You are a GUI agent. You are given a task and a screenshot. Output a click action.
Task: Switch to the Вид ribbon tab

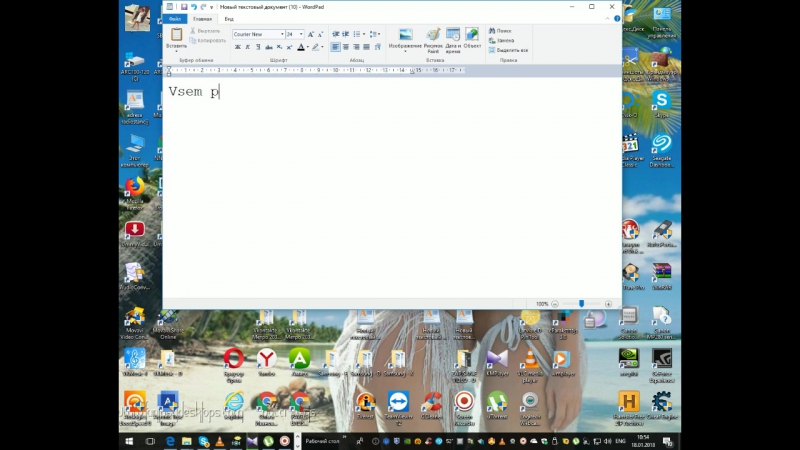click(x=229, y=18)
